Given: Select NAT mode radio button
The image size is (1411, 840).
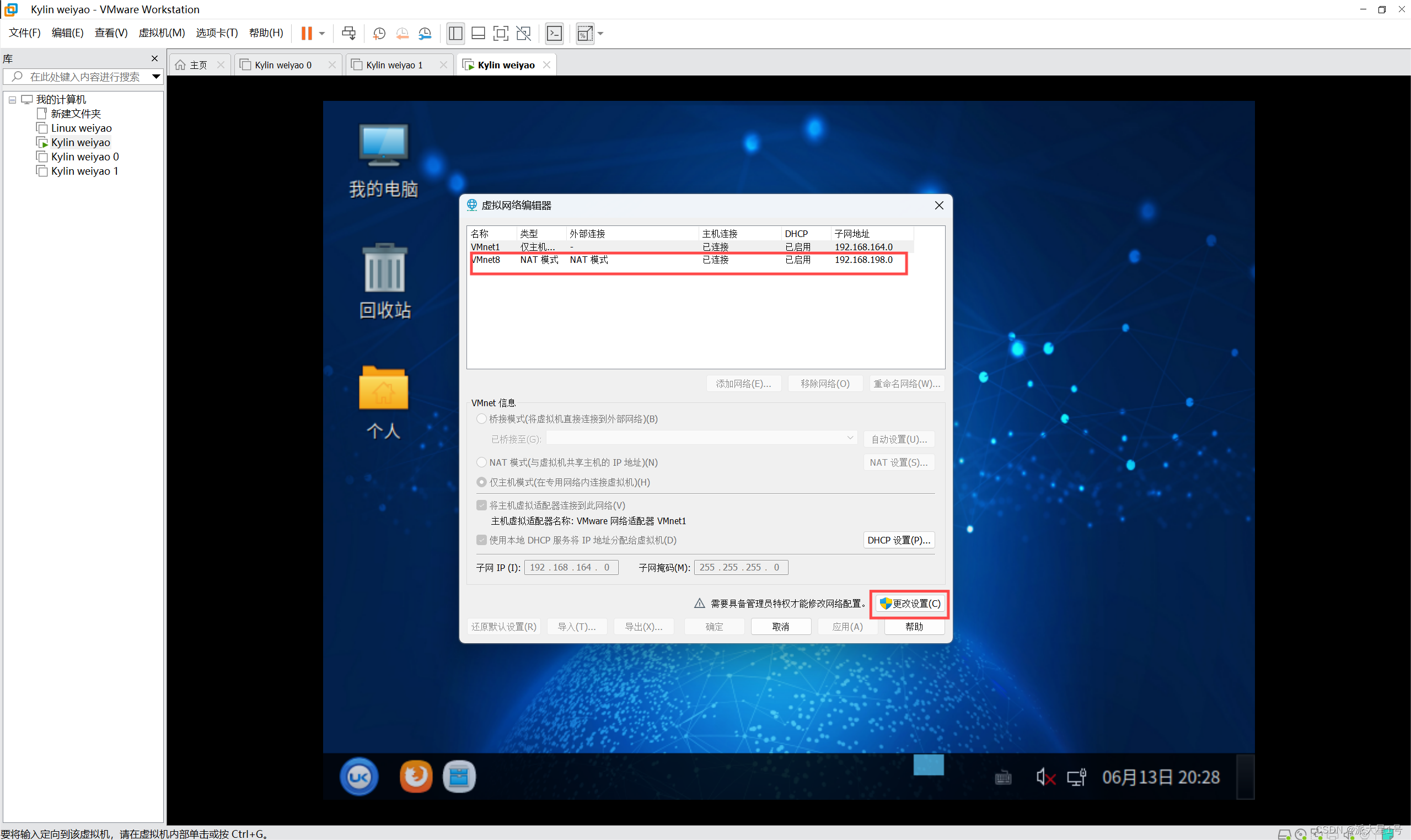Looking at the screenshot, I should tap(481, 462).
